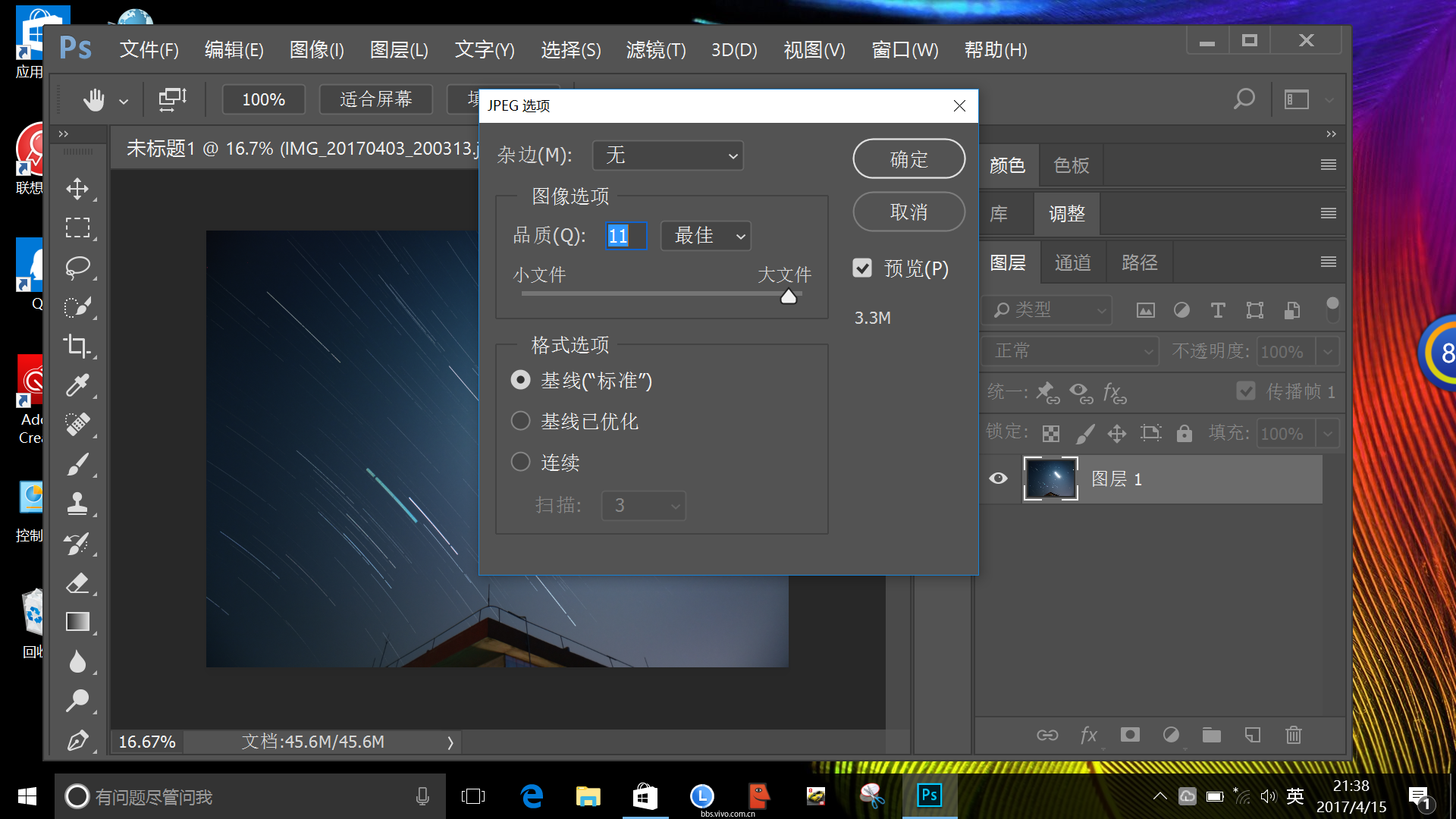
Task: Select the Blur tool
Action: [x=77, y=661]
